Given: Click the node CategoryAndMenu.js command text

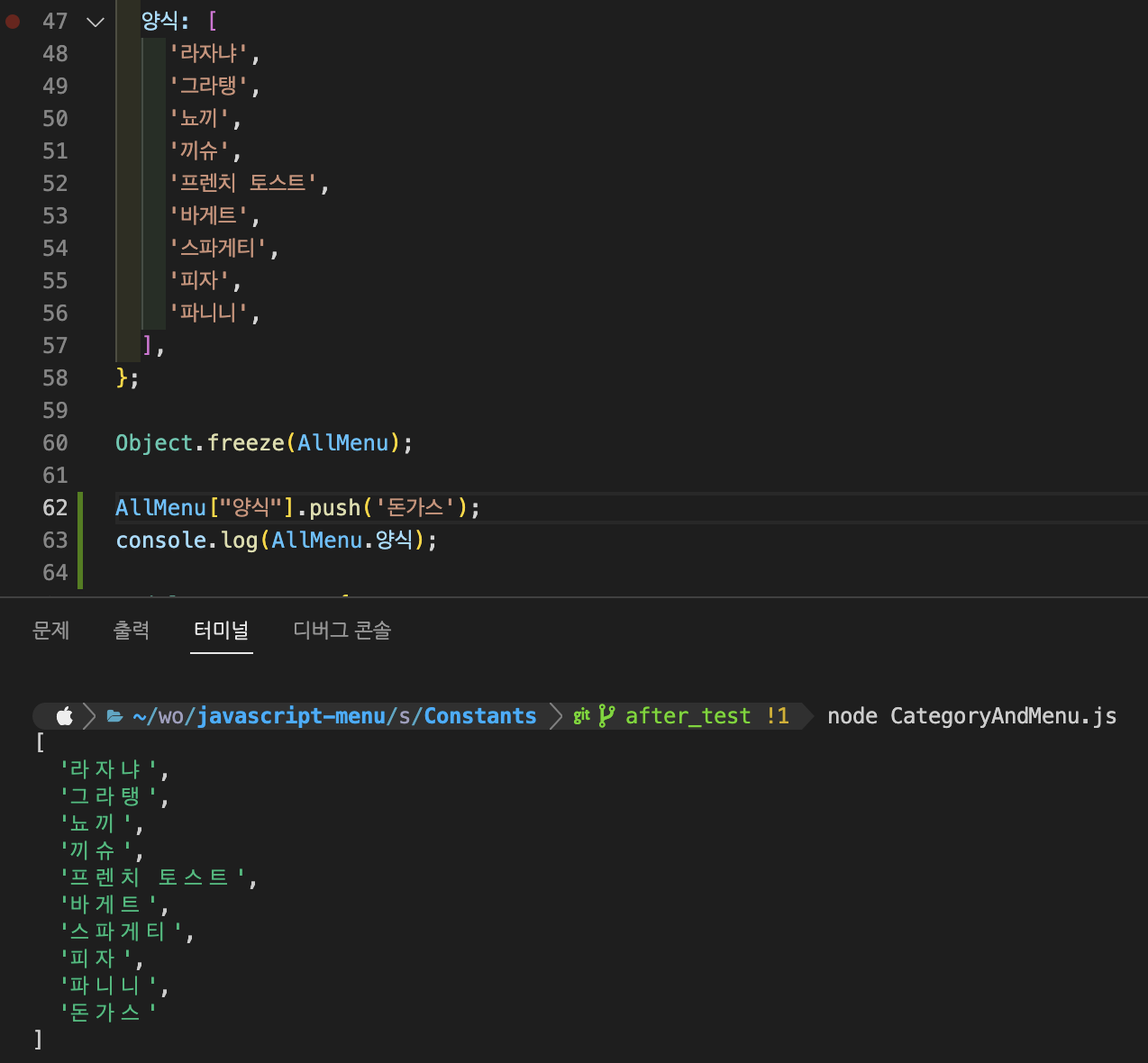Looking at the screenshot, I should click(971, 716).
